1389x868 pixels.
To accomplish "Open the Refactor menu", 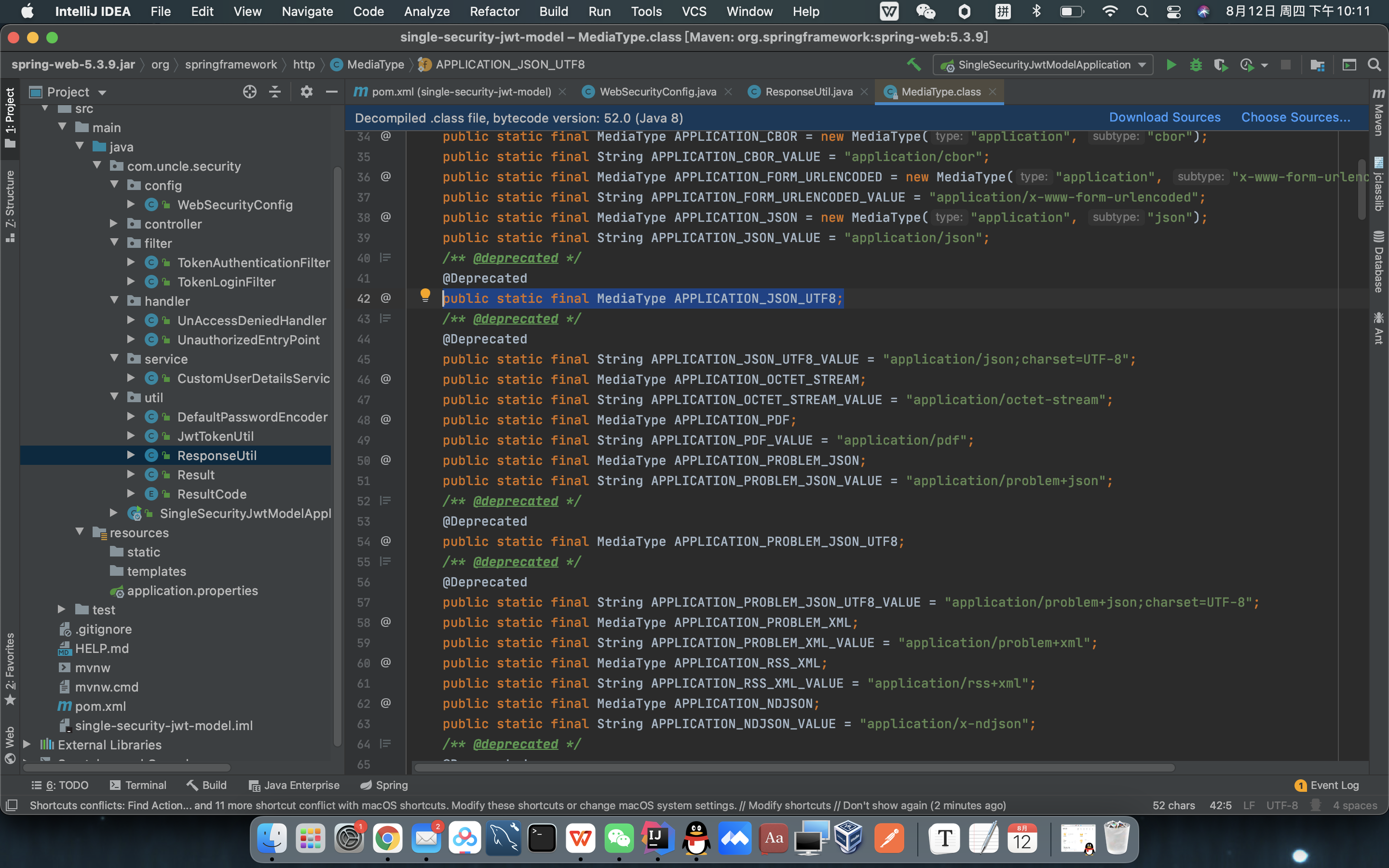I will point(494,11).
